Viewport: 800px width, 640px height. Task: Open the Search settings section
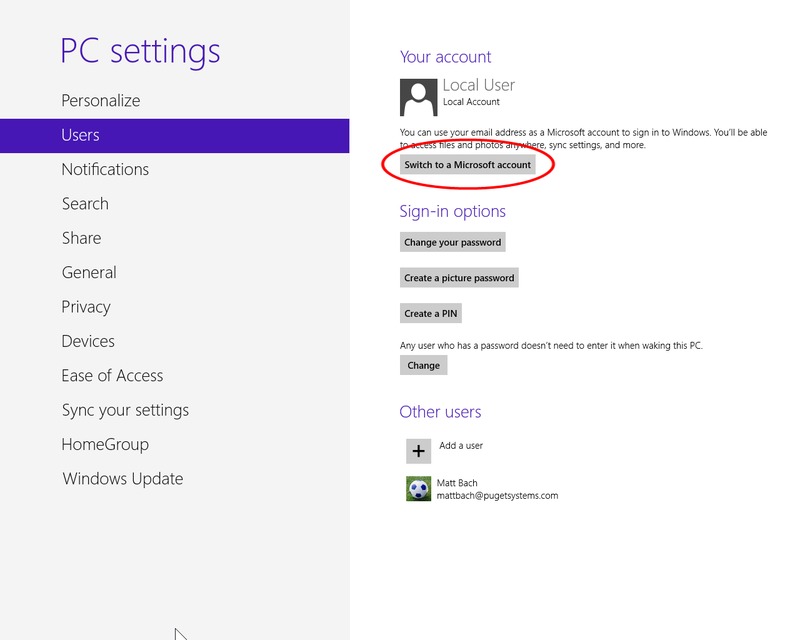point(85,204)
